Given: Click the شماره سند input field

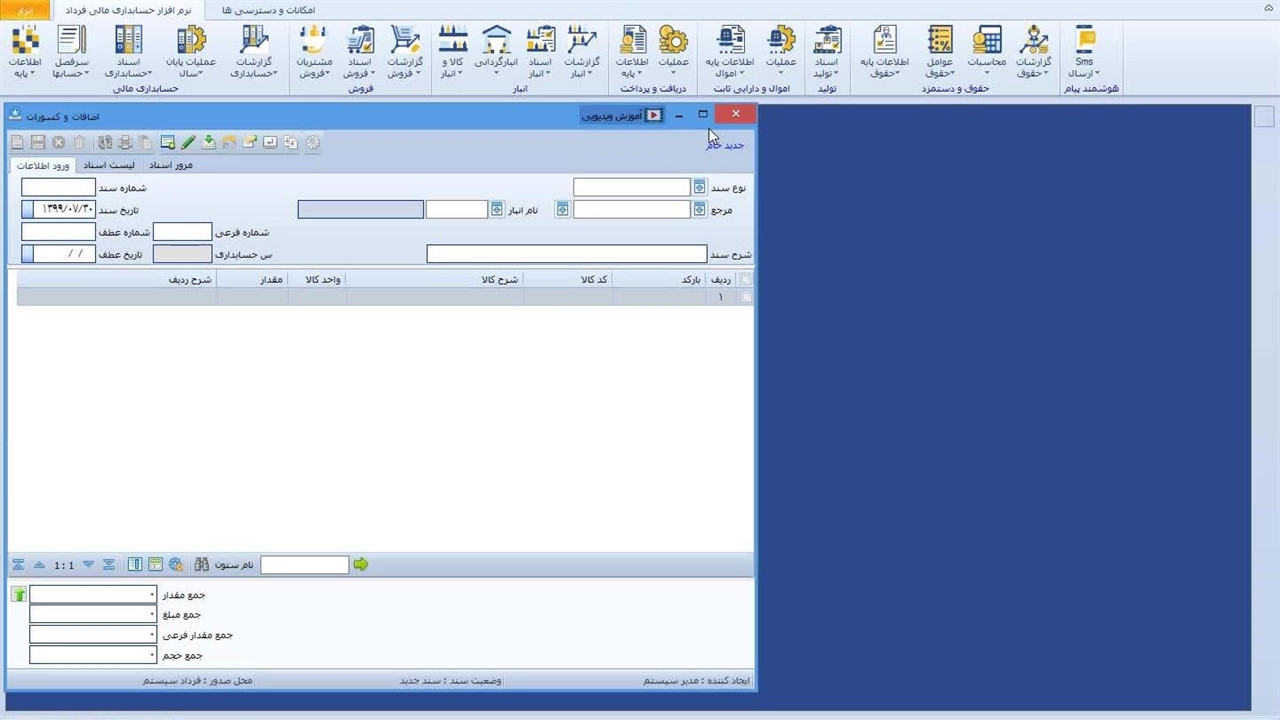Looking at the screenshot, I should pos(58,188).
